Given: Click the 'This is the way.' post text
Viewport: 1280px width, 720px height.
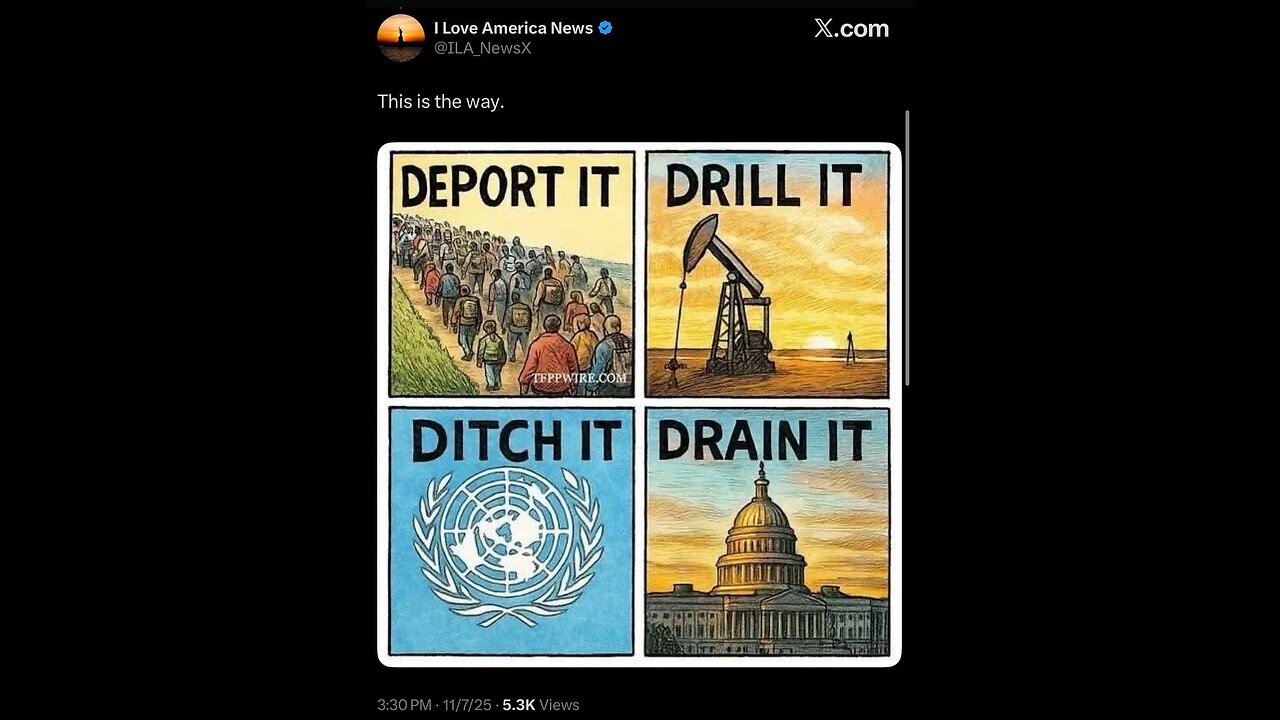Looking at the screenshot, I should point(440,101).
